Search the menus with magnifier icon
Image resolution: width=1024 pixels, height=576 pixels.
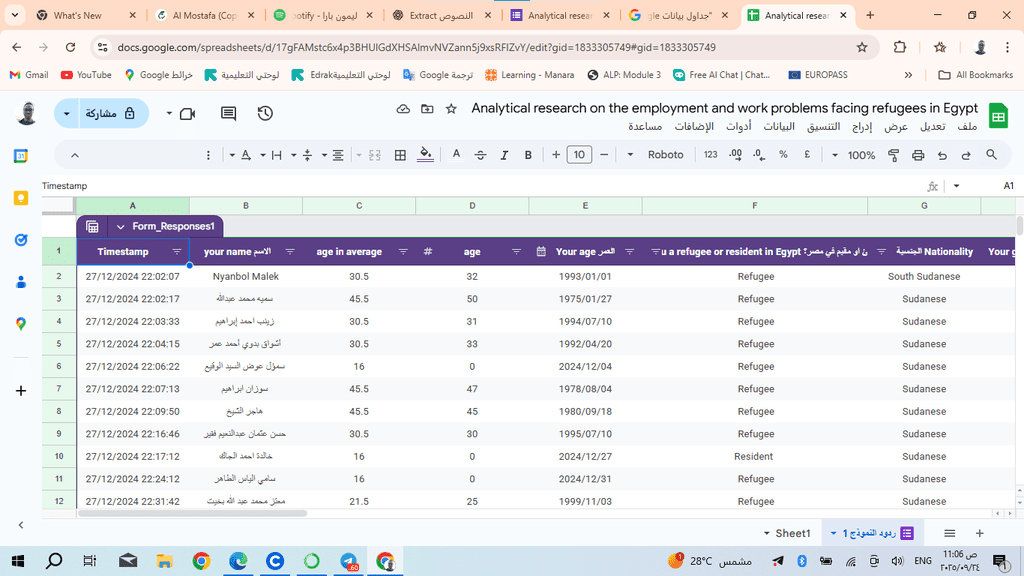pos(992,155)
